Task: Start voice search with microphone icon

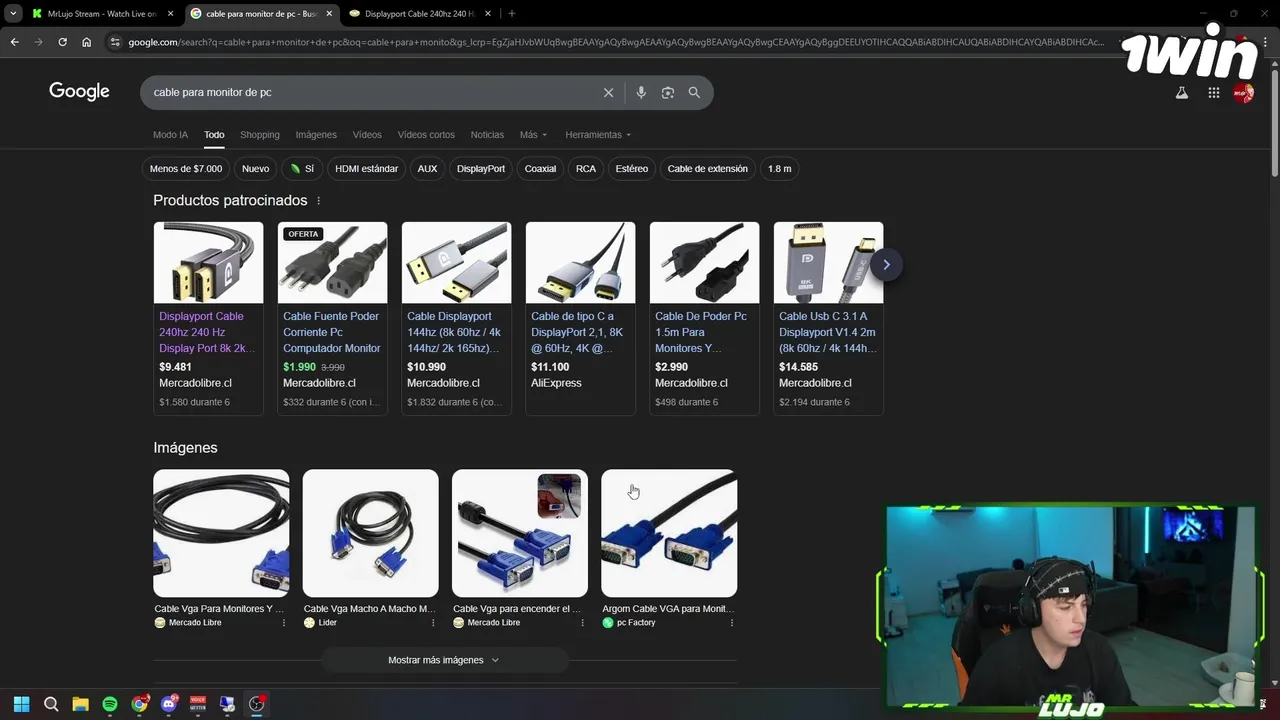Action: (641, 92)
